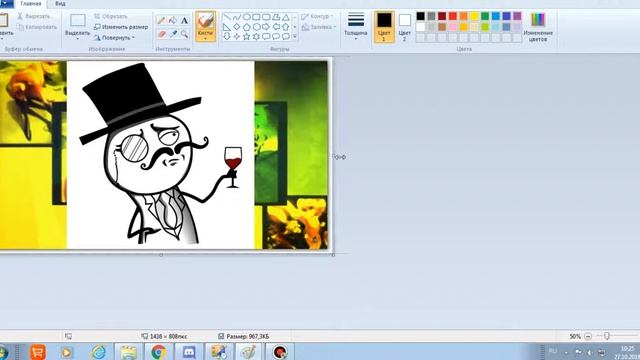Choose the Cloud callout shape

click(286, 36)
